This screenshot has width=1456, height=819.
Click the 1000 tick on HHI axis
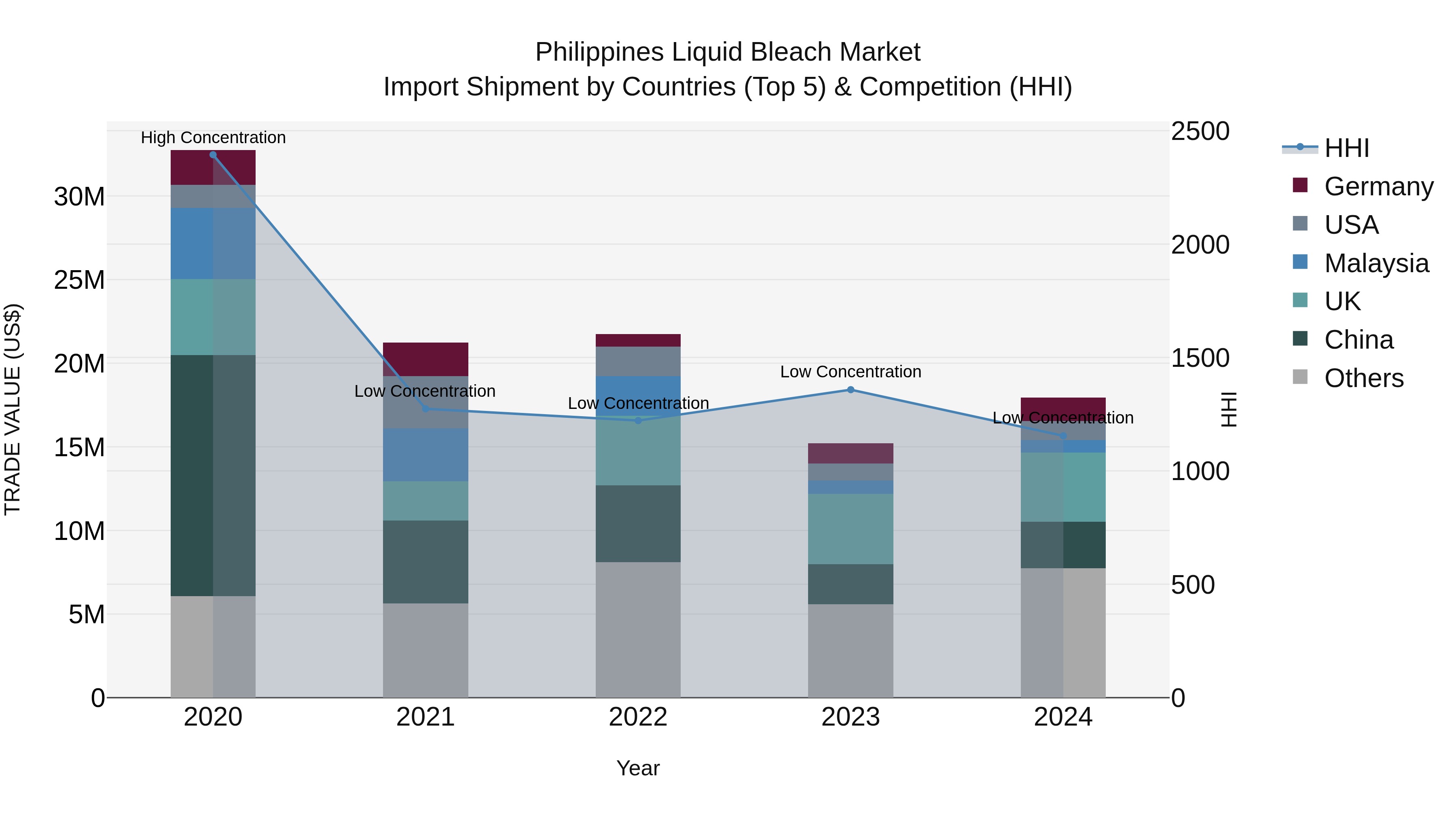(1200, 472)
